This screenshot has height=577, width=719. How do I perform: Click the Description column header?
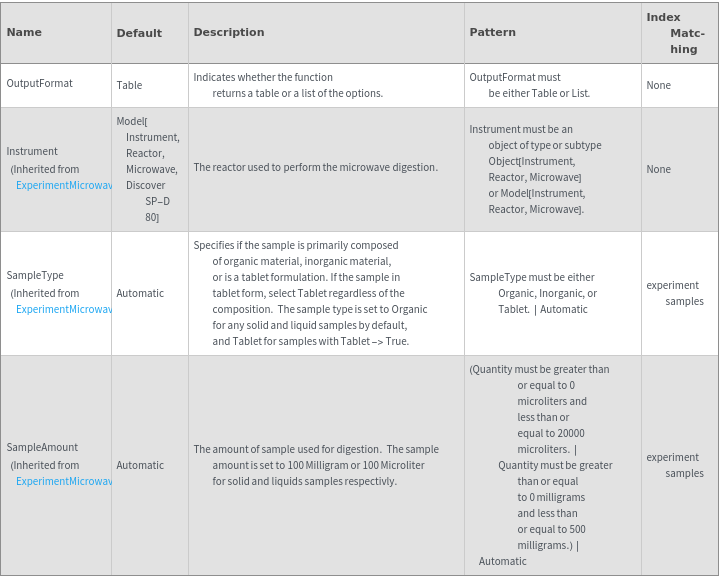[229, 32]
